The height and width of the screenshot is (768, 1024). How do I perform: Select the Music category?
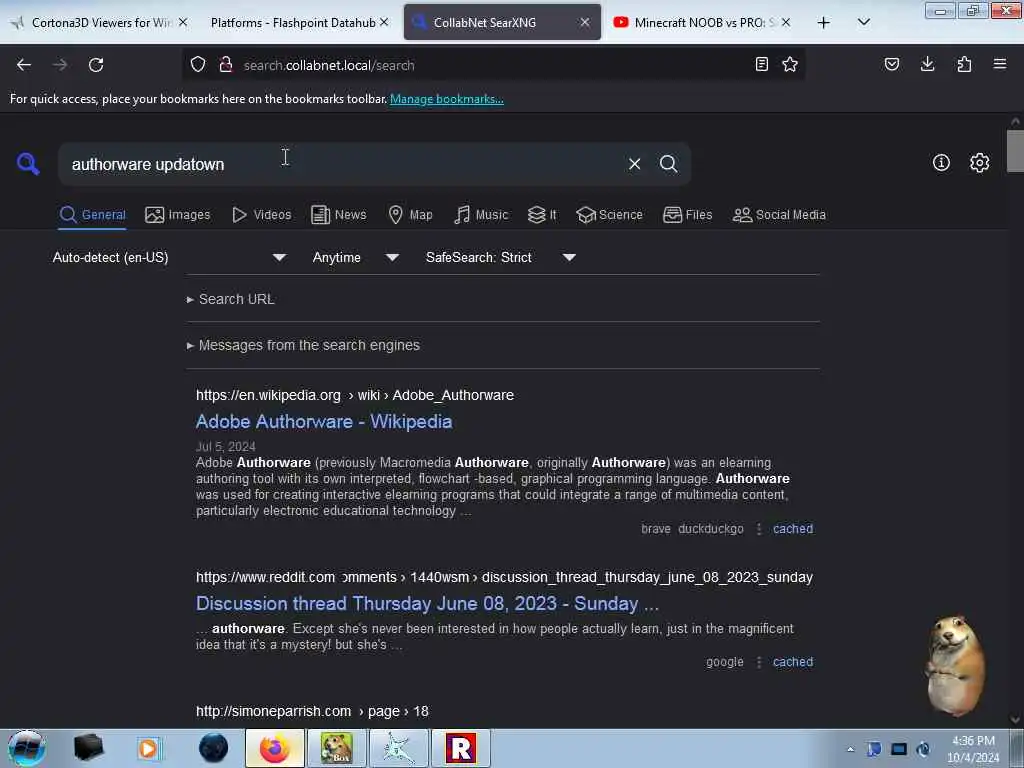tap(481, 215)
